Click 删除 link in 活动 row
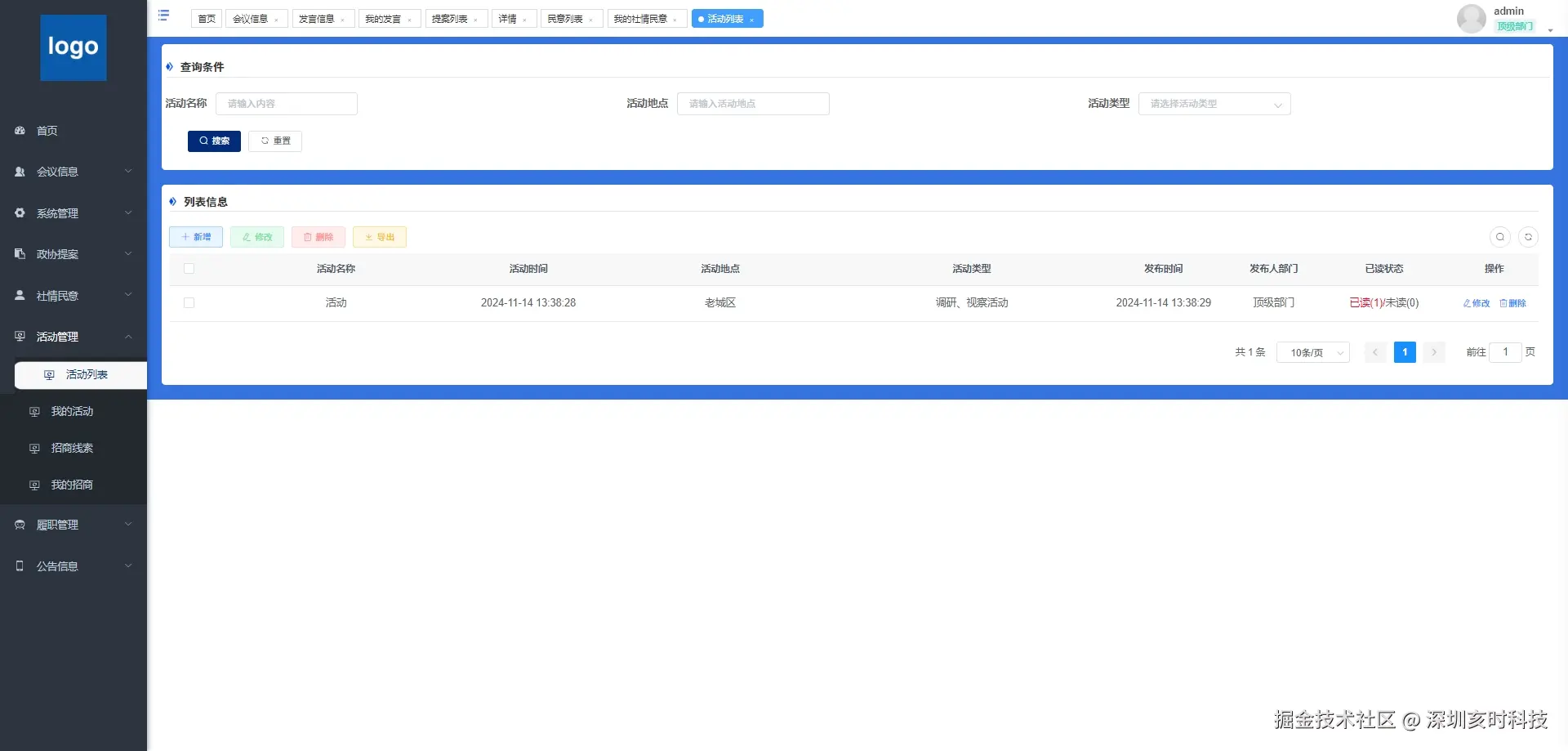The width and height of the screenshot is (1568, 751). [1513, 303]
